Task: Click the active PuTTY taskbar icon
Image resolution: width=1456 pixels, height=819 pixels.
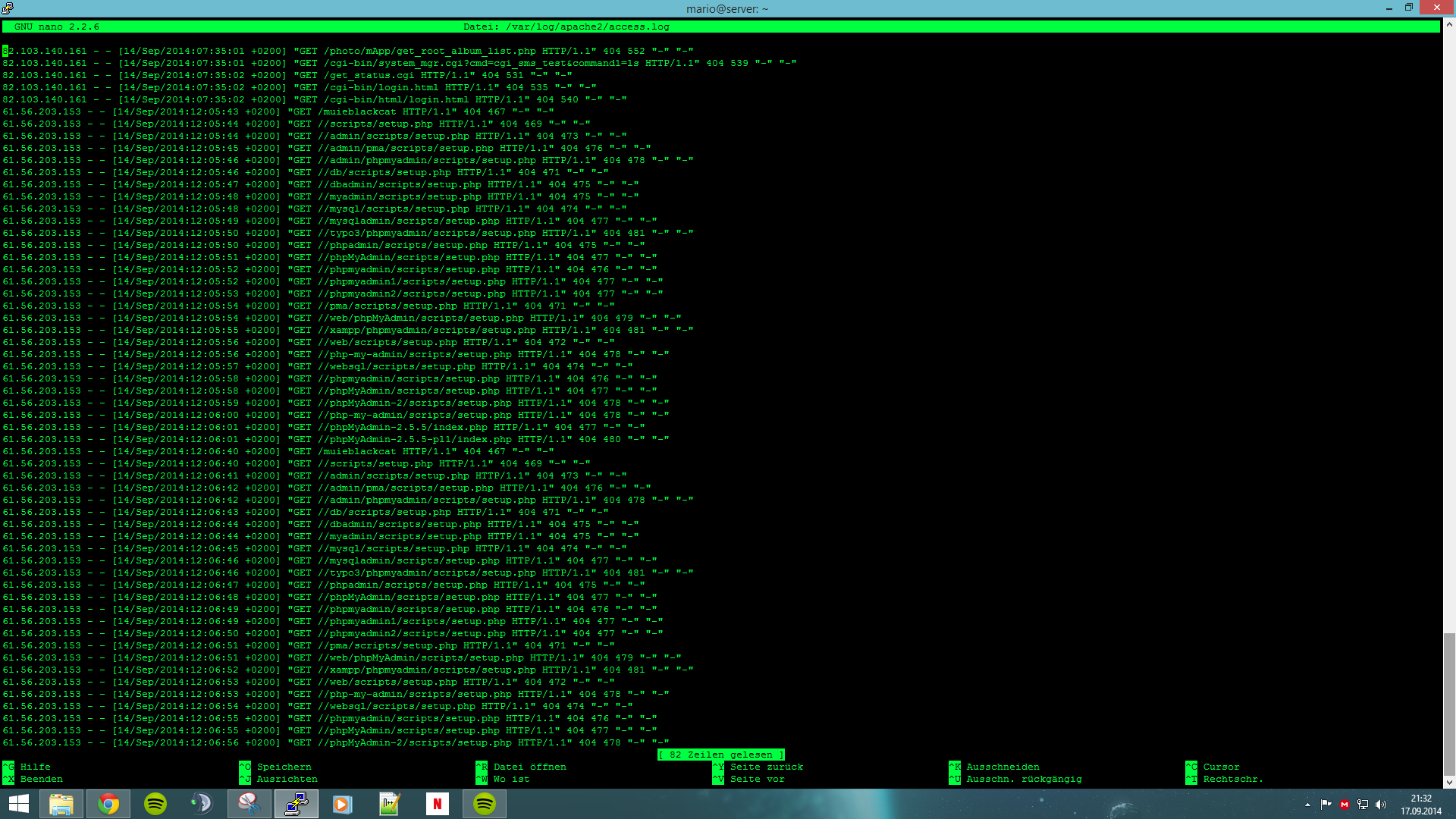Action: [x=296, y=804]
